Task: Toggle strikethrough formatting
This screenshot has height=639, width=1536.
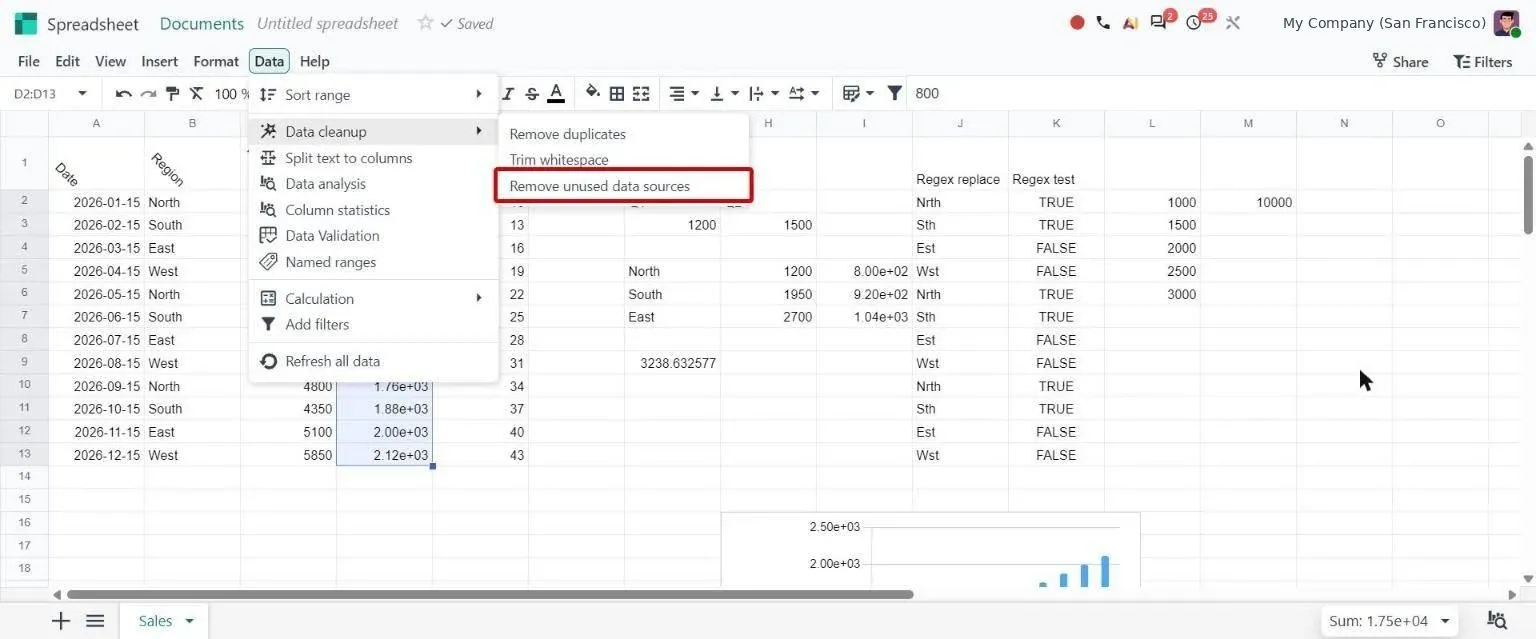Action: pos(532,94)
